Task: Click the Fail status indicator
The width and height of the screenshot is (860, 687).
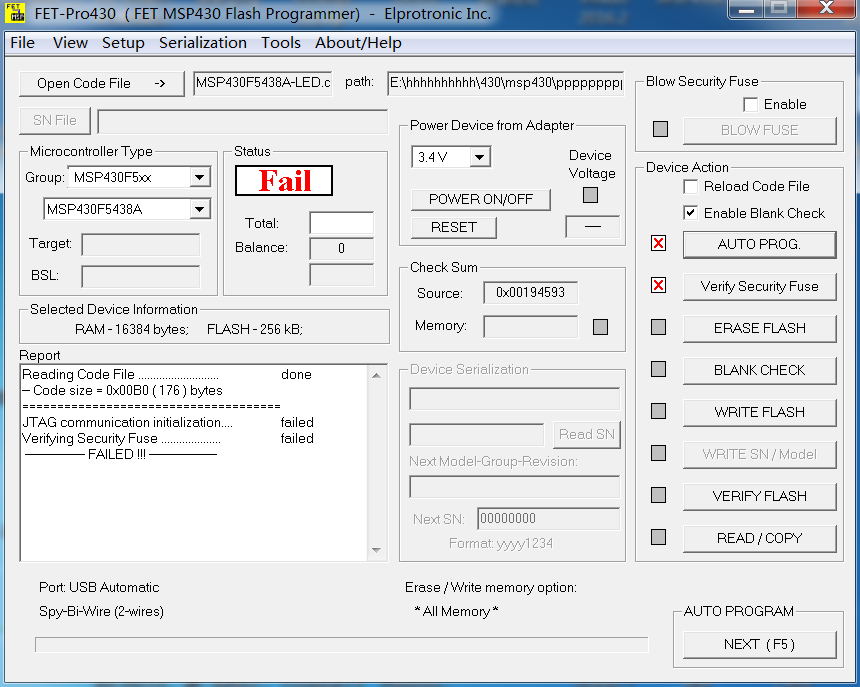Action: coord(284,180)
